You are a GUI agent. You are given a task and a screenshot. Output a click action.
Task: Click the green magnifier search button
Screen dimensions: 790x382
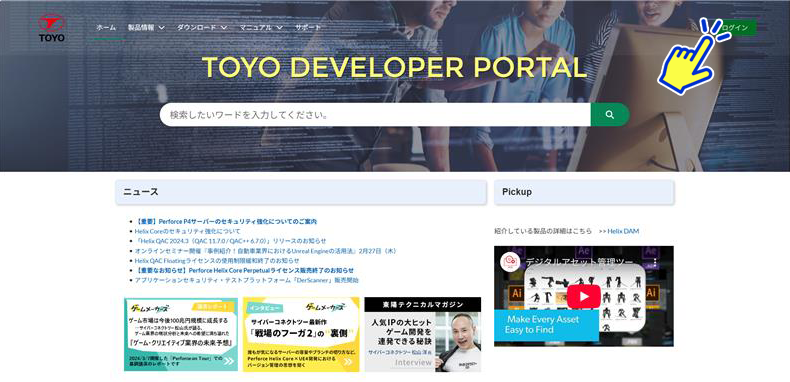610,115
